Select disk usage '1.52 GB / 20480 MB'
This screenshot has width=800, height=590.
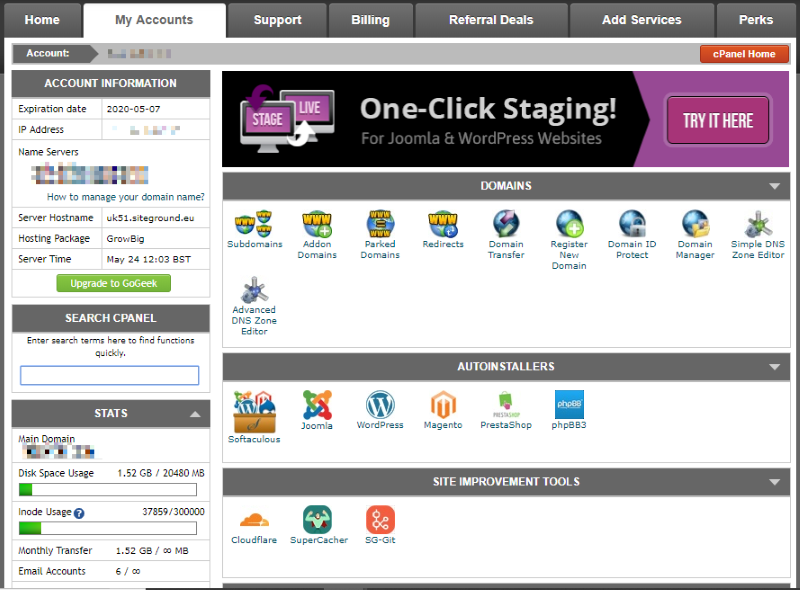[161, 473]
